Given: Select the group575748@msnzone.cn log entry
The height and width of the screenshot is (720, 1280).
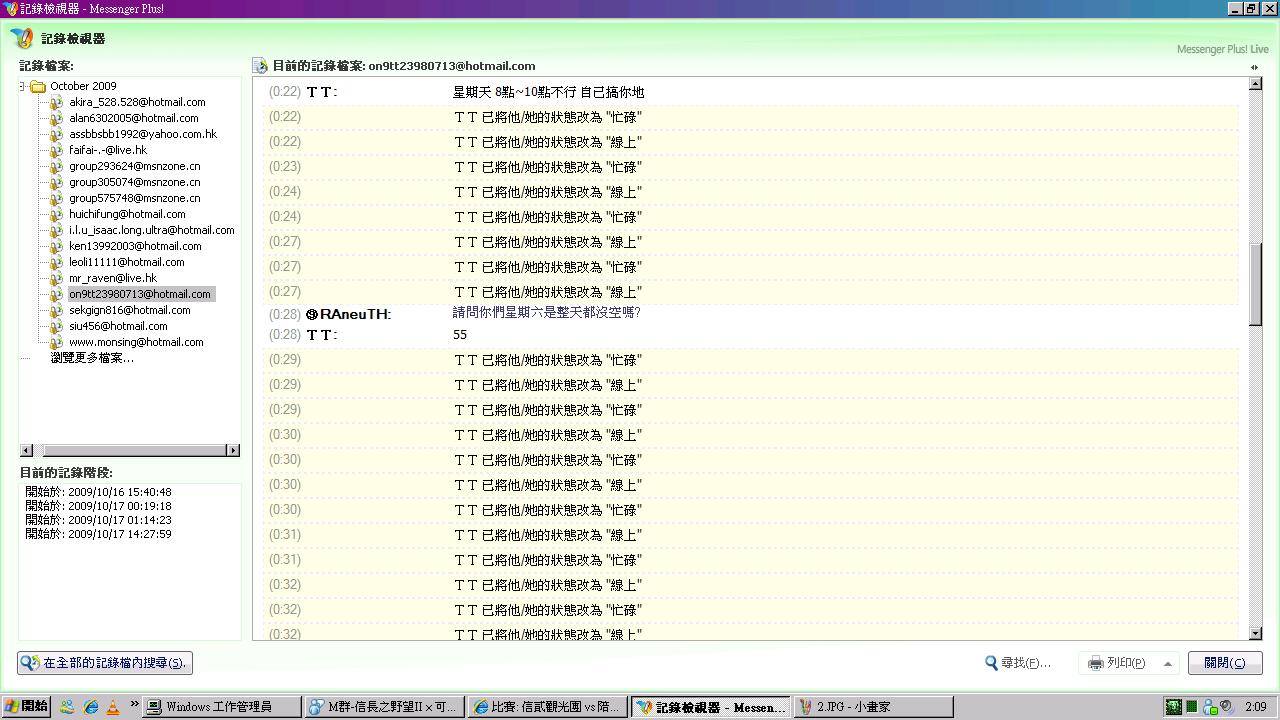Looking at the screenshot, I should pyautogui.click(x=134, y=198).
